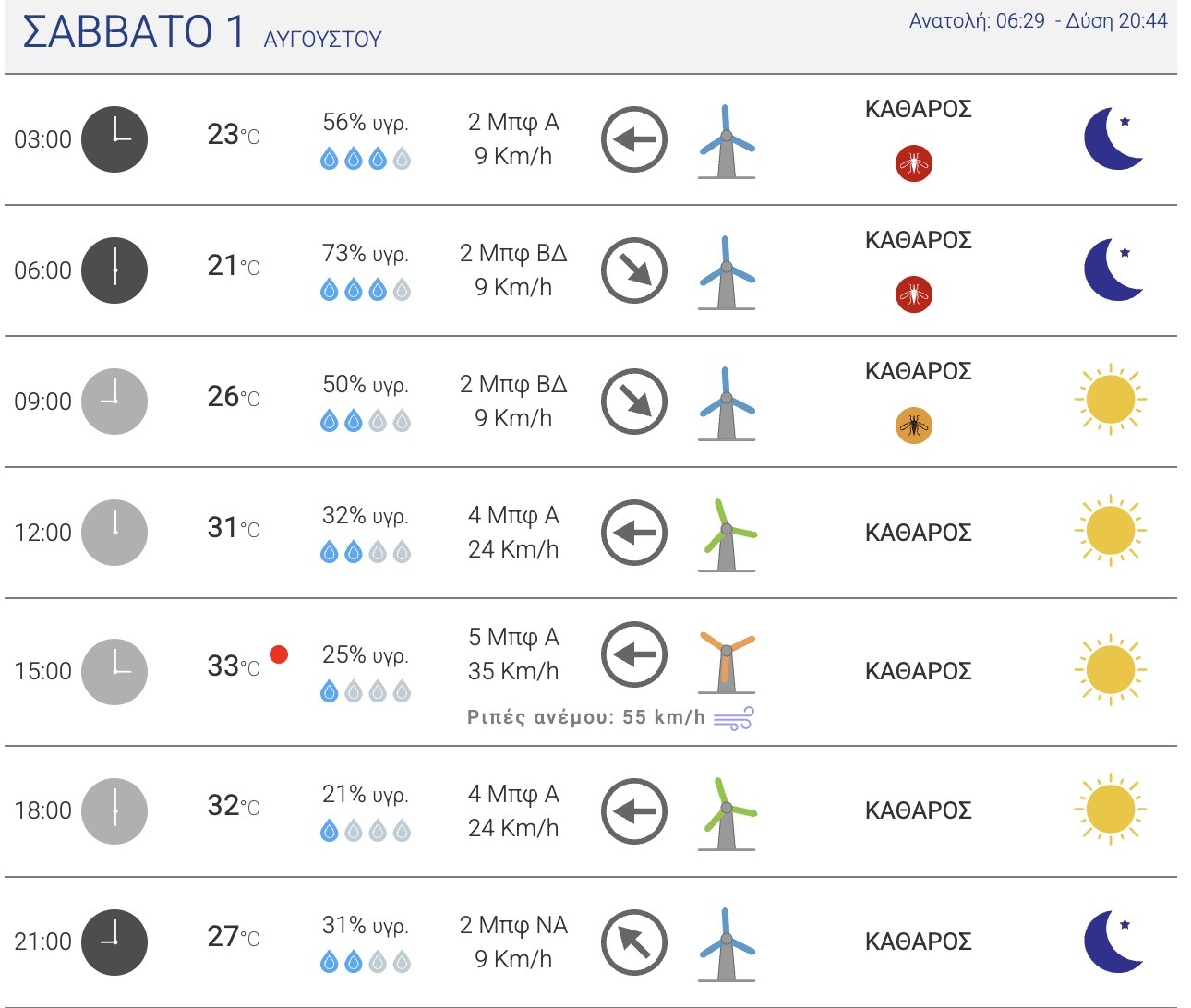Click the orange wind turbine at 15:00
The width and height of the screenshot is (1191, 1008).
(x=727, y=662)
